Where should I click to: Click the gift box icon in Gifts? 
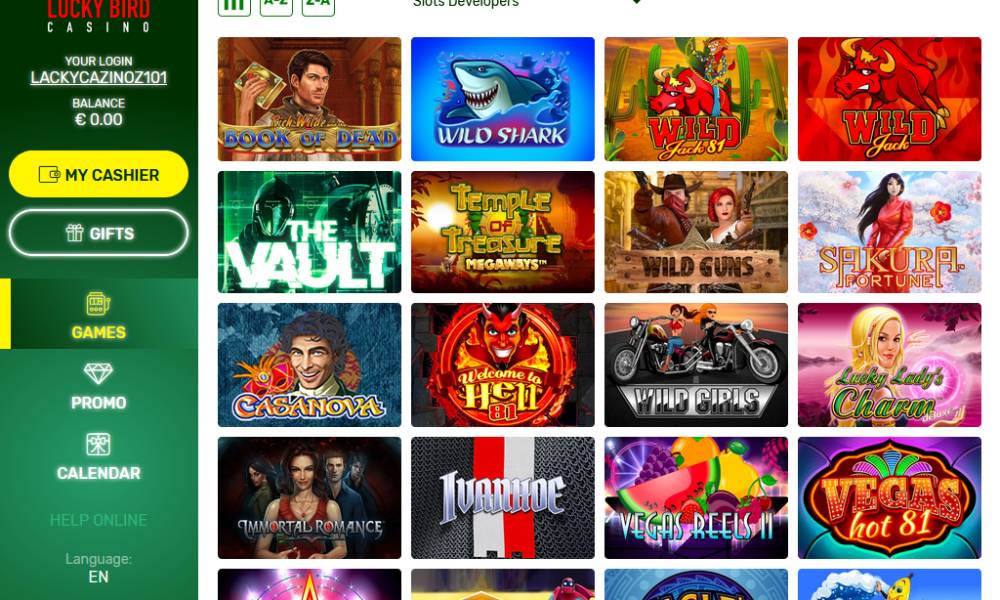(x=75, y=233)
